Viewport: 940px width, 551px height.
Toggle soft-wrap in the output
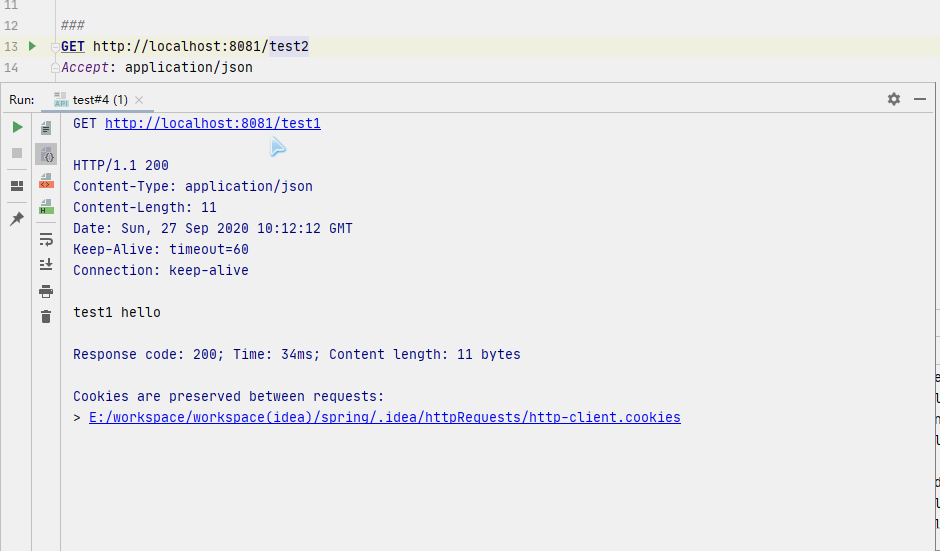click(x=46, y=239)
